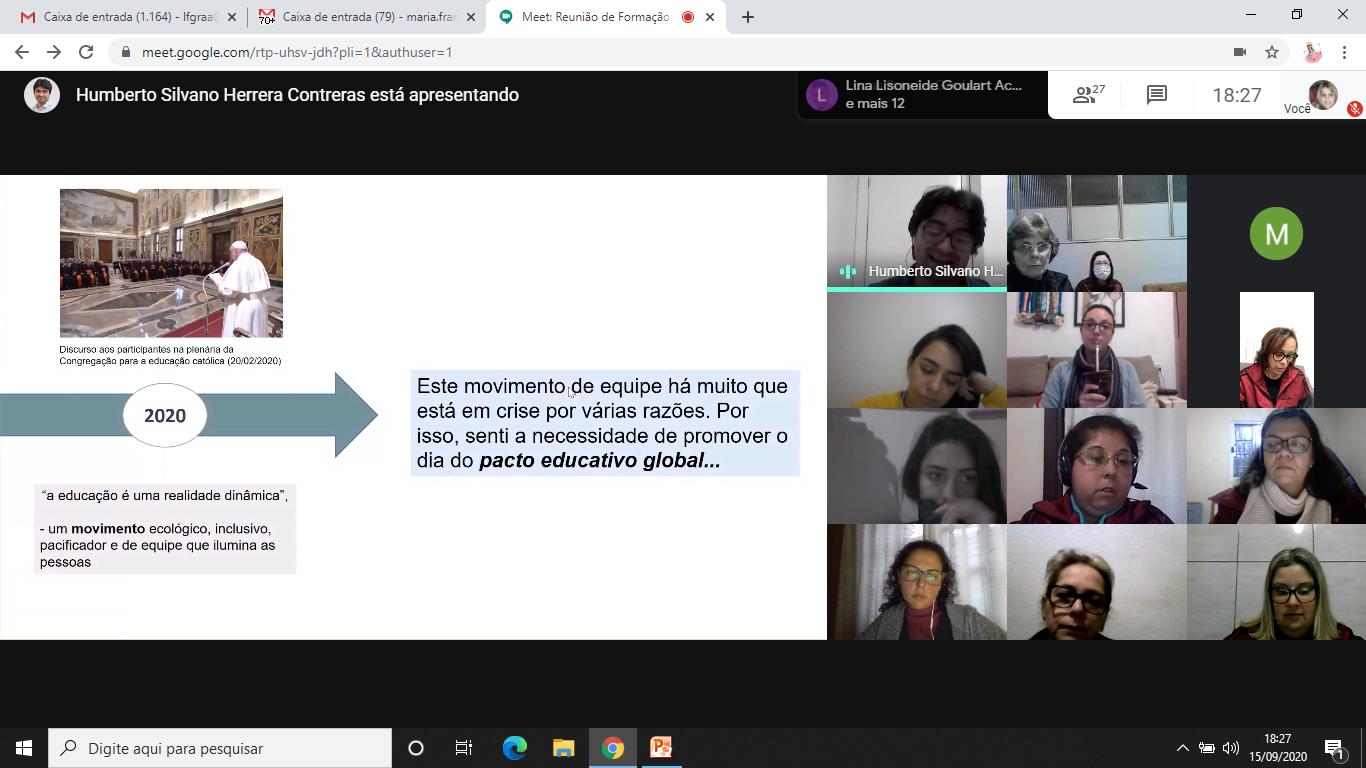1366x768 pixels.
Task: Open a new browser tab
Action: [x=748, y=17]
